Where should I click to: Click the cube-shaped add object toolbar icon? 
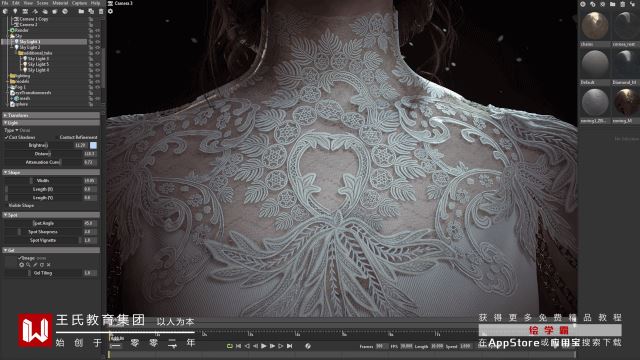[x=5, y=11]
